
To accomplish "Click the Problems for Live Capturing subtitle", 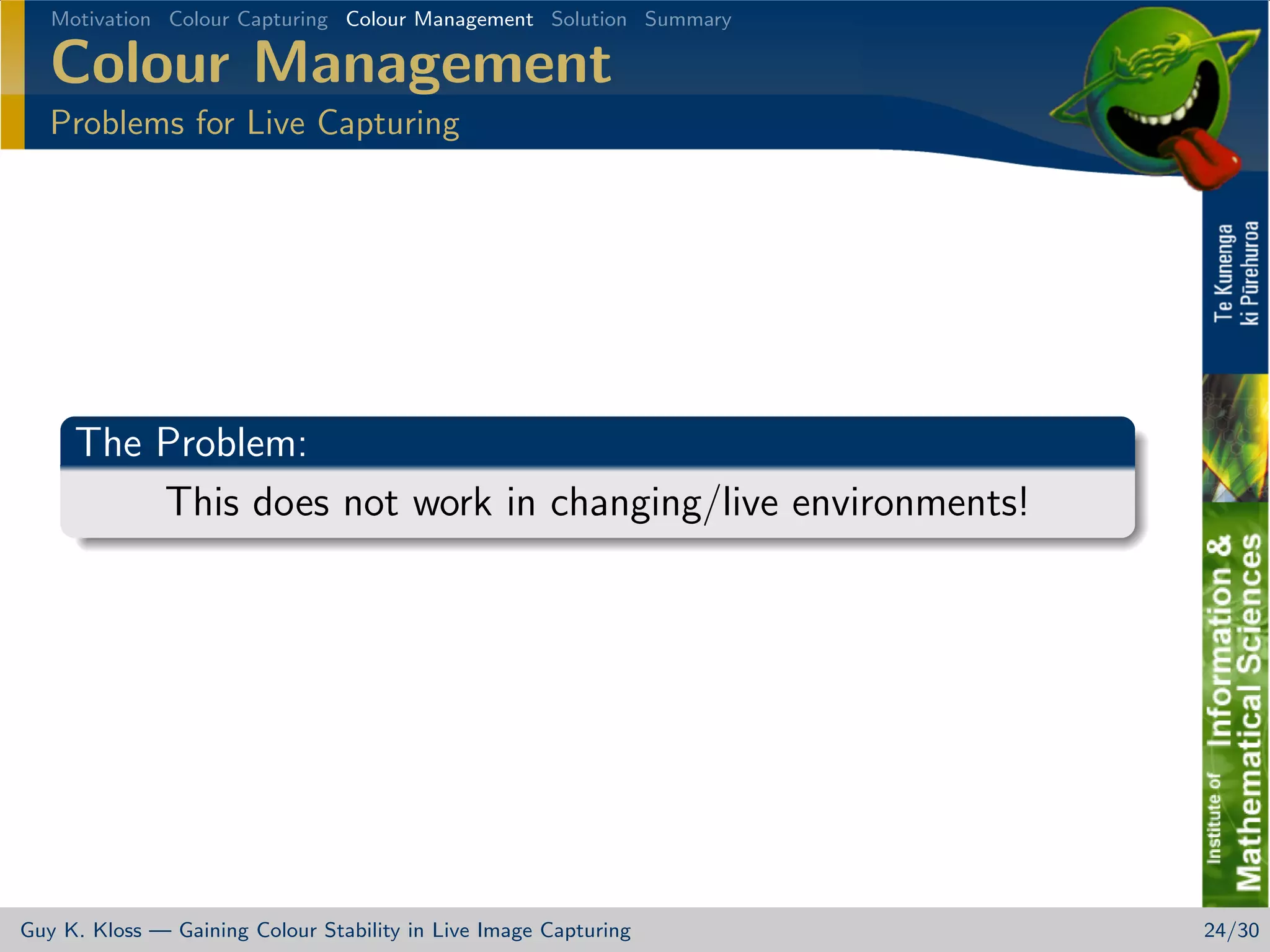I will pyautogui.click(x=255, y=123).
